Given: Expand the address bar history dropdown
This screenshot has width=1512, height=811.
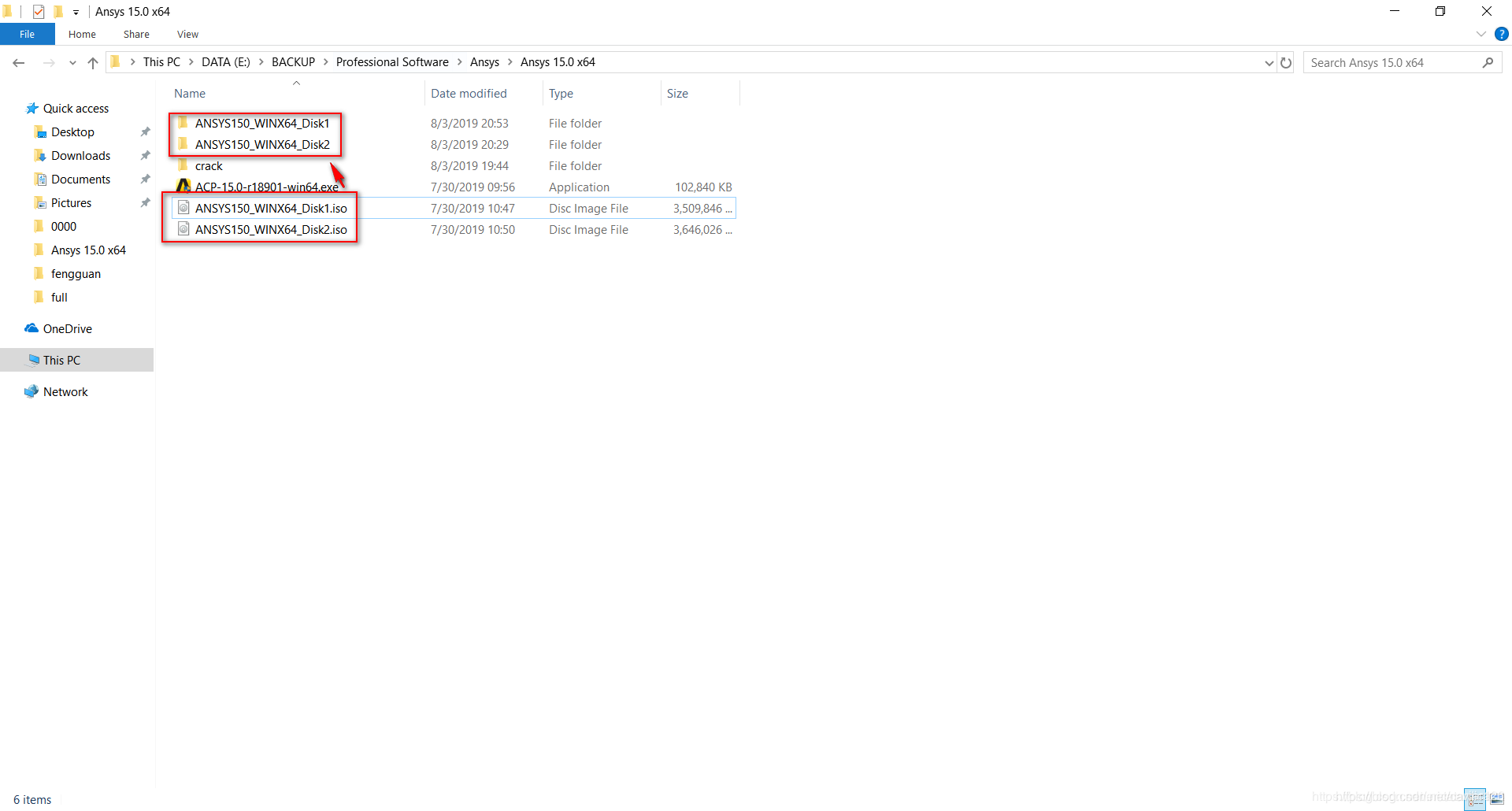Looking at the screenshot, I should pyautogui.click(x=1269, y=63).
